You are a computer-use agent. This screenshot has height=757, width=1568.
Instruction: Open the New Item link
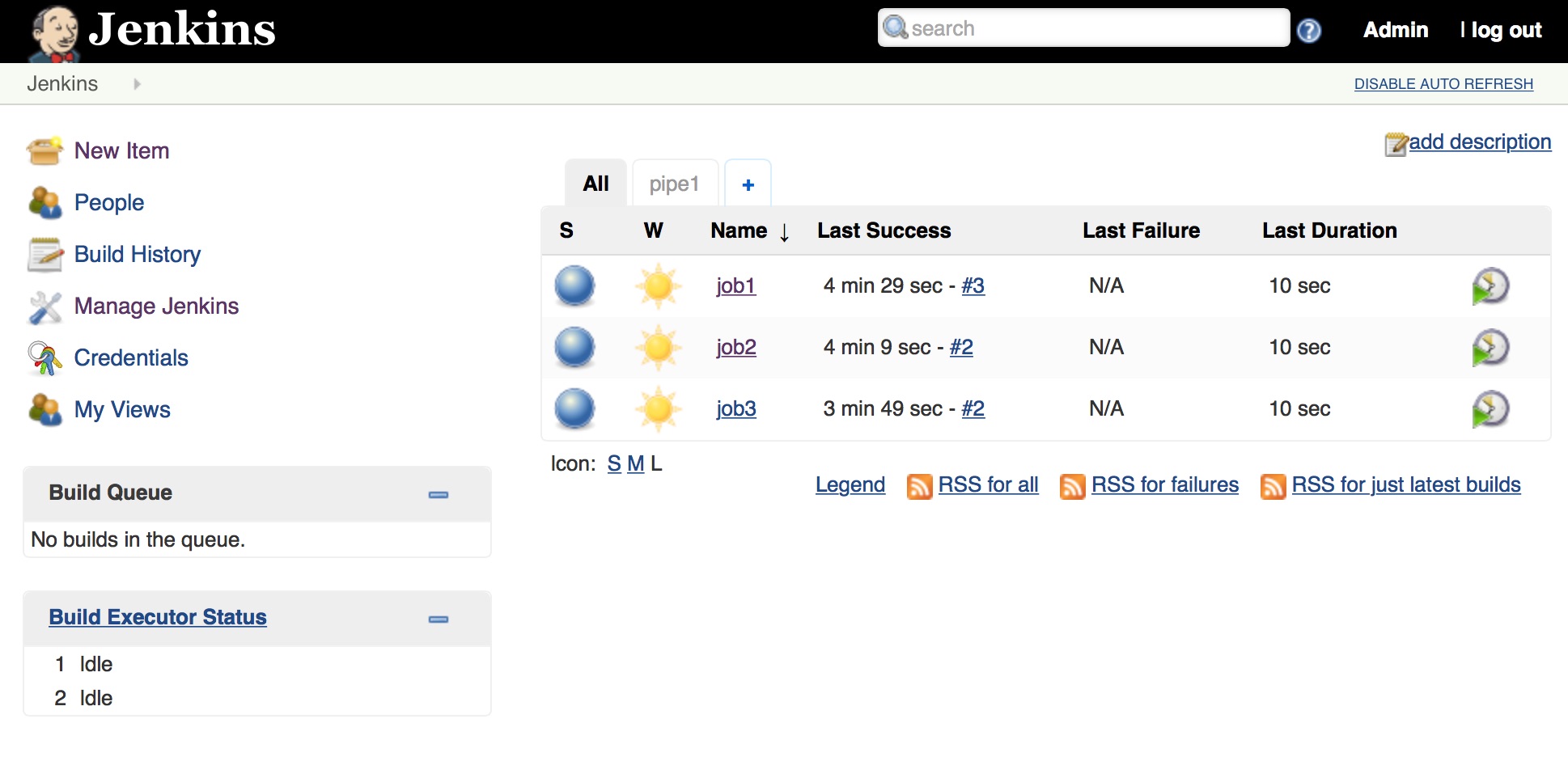121,150
